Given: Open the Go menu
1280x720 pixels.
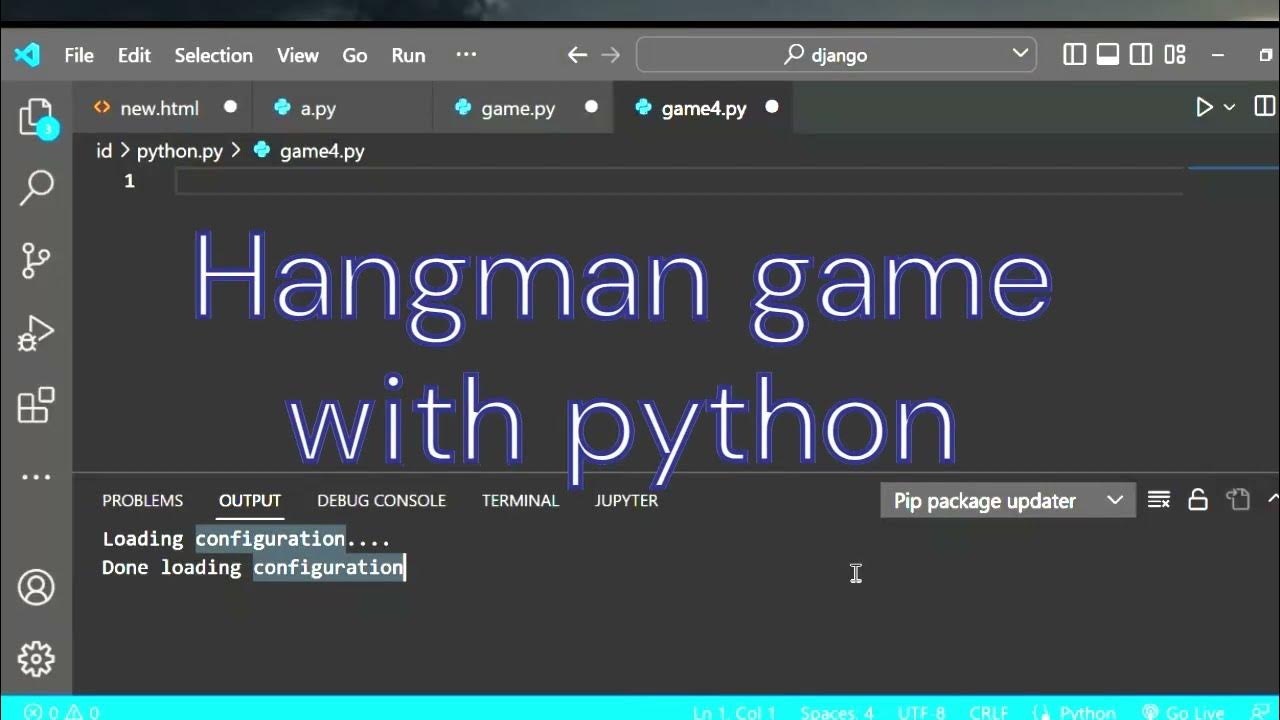Looking at the screenshot, I should [355, 55].
